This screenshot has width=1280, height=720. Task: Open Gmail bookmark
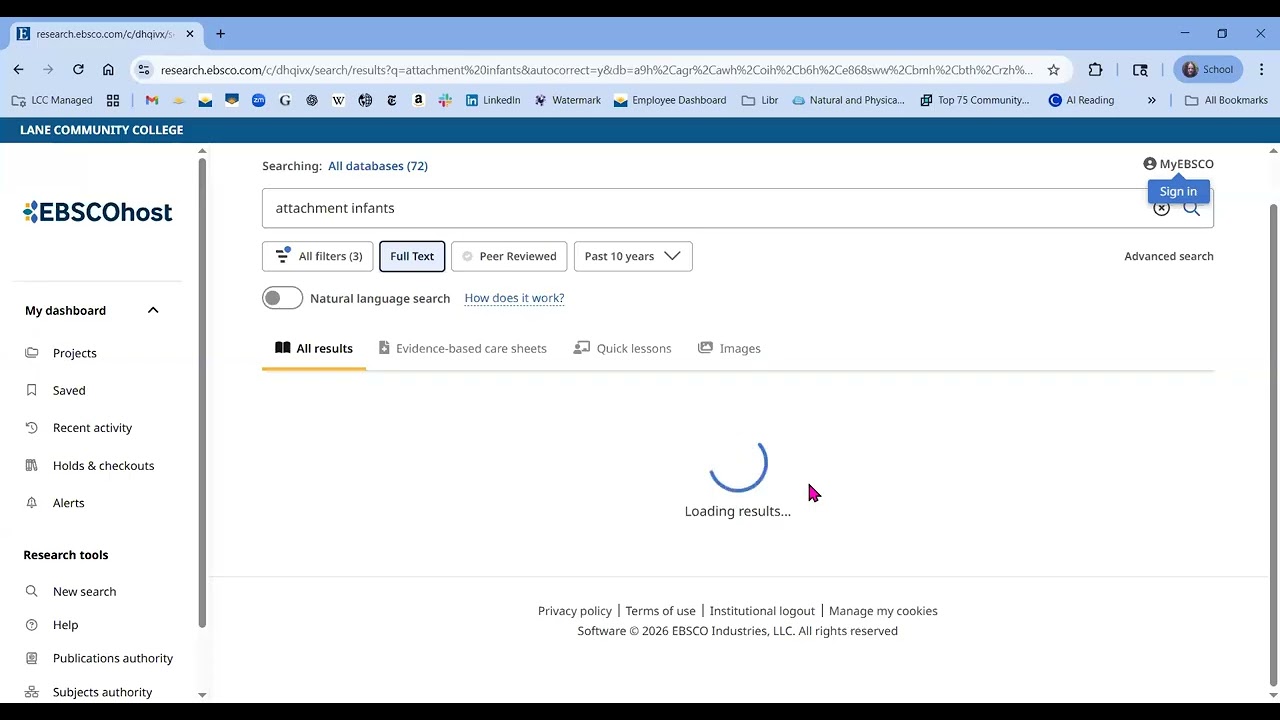[x=152, y=100]
